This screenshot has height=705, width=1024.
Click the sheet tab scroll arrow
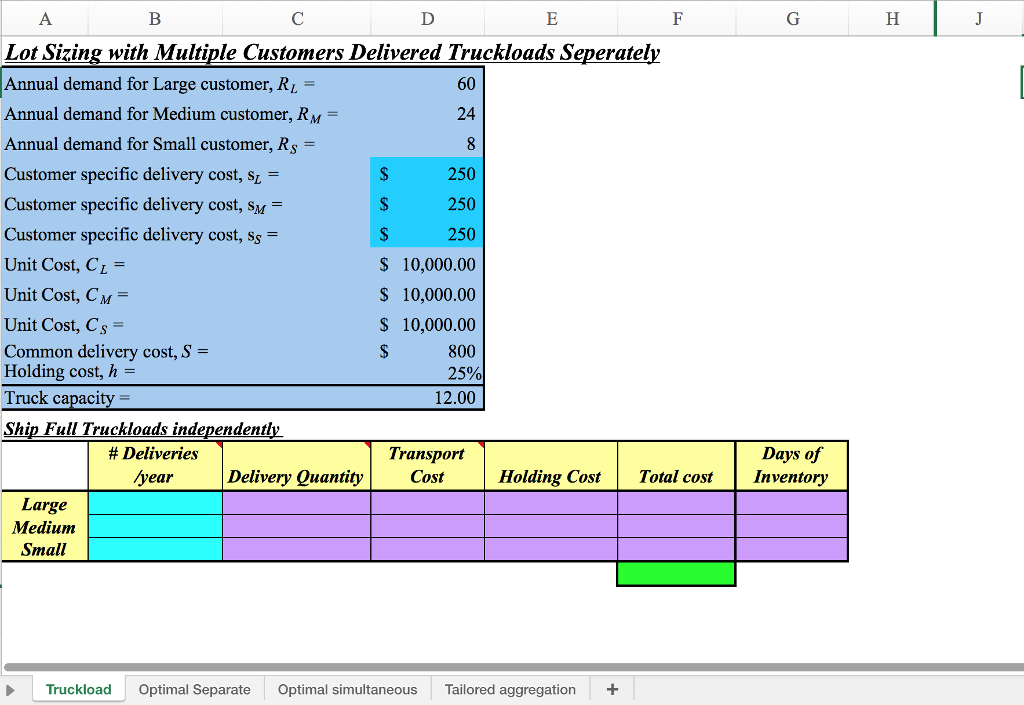click(x=10, y=690)
